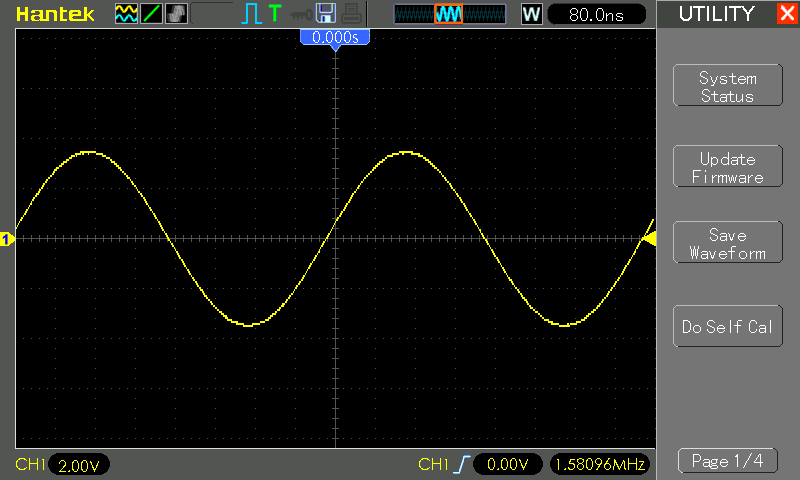800x480 pixels.
Task: Start Do Self Cal calibration
Action: (x=727, y=327)
